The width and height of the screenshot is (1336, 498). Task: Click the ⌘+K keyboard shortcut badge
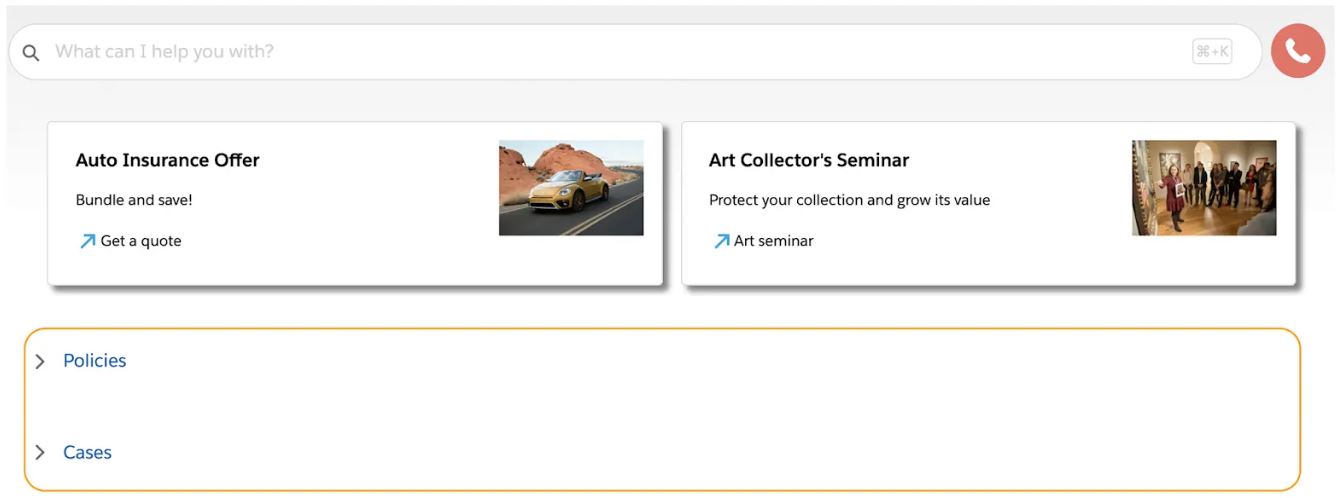click(x=1212, y=52)
